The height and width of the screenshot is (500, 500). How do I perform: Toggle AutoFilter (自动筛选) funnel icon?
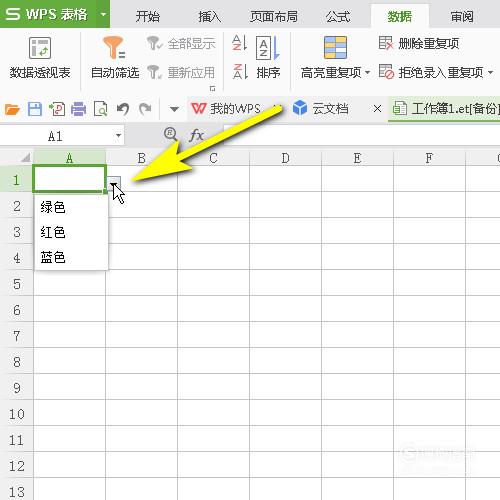click(114, 47)
